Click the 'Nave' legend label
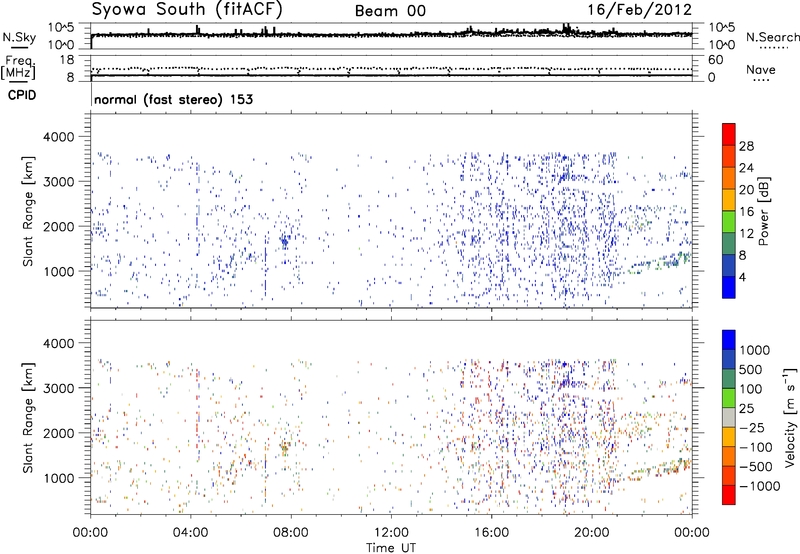800x554 pixels. [761, 69]
